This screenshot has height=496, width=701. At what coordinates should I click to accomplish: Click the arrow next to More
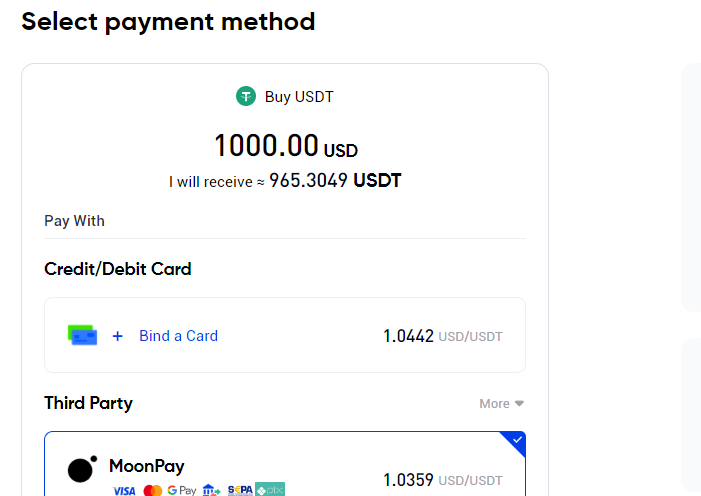point(519,403)
